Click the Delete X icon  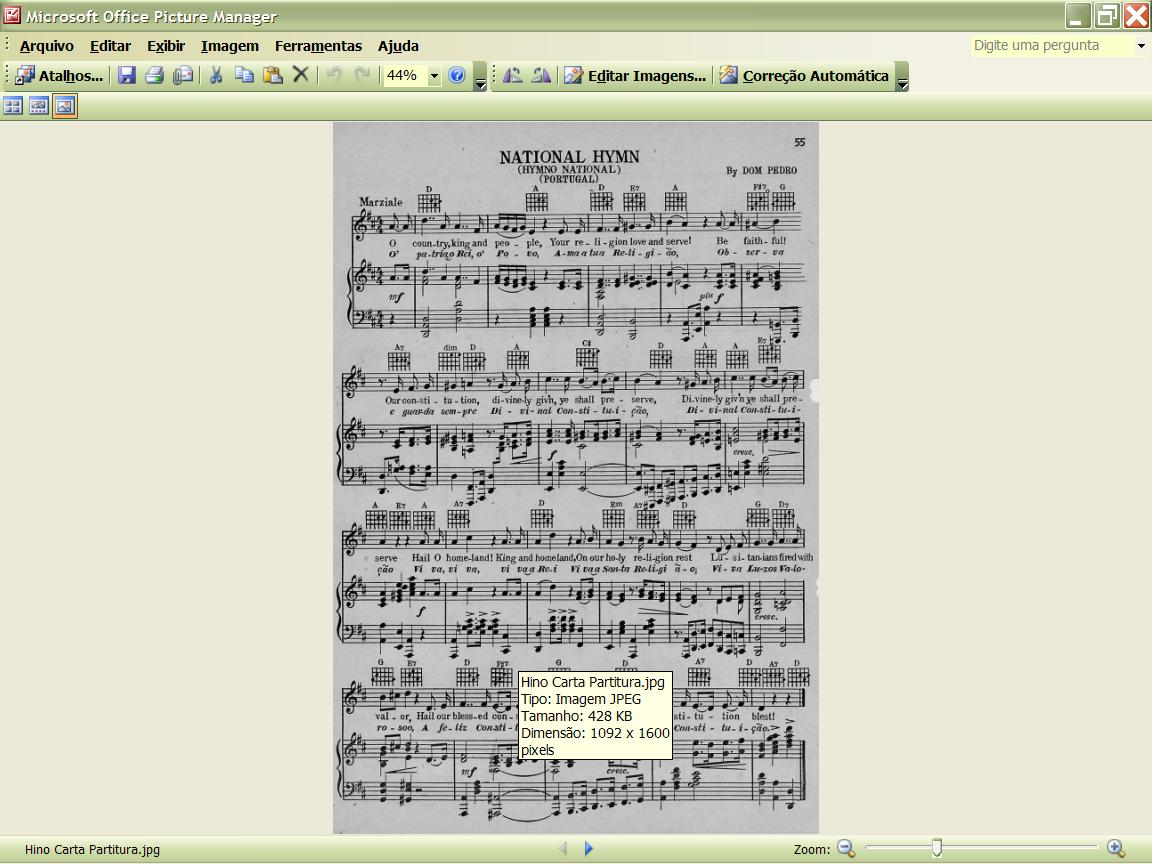(x=300, y=74)
